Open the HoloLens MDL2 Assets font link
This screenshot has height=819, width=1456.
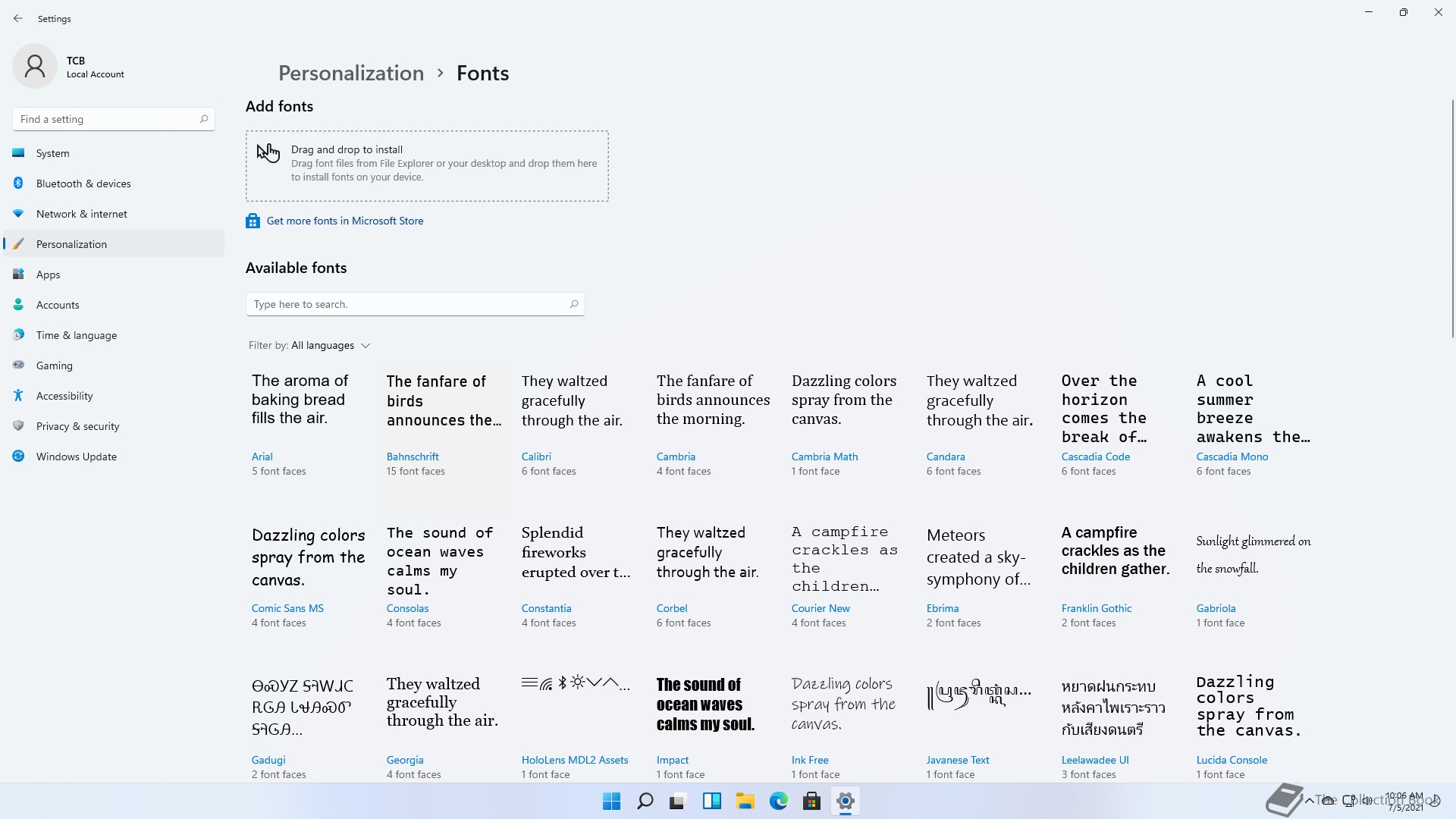coord(575,760)
